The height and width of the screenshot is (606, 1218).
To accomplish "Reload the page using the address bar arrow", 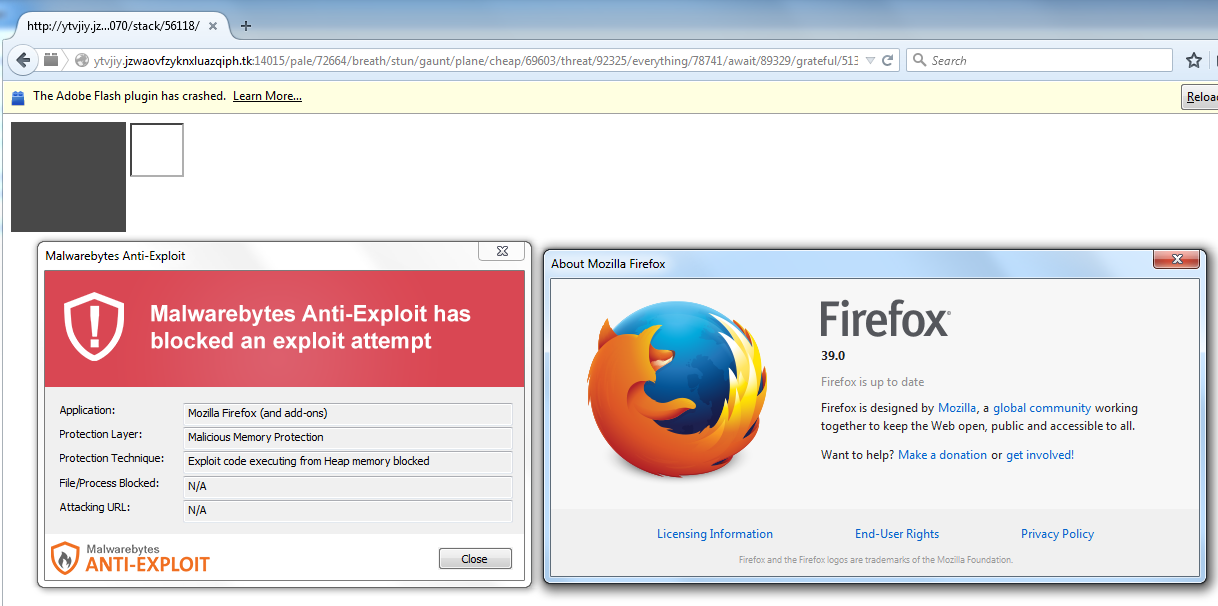I will pyautogui.click(x=888, y=60).
